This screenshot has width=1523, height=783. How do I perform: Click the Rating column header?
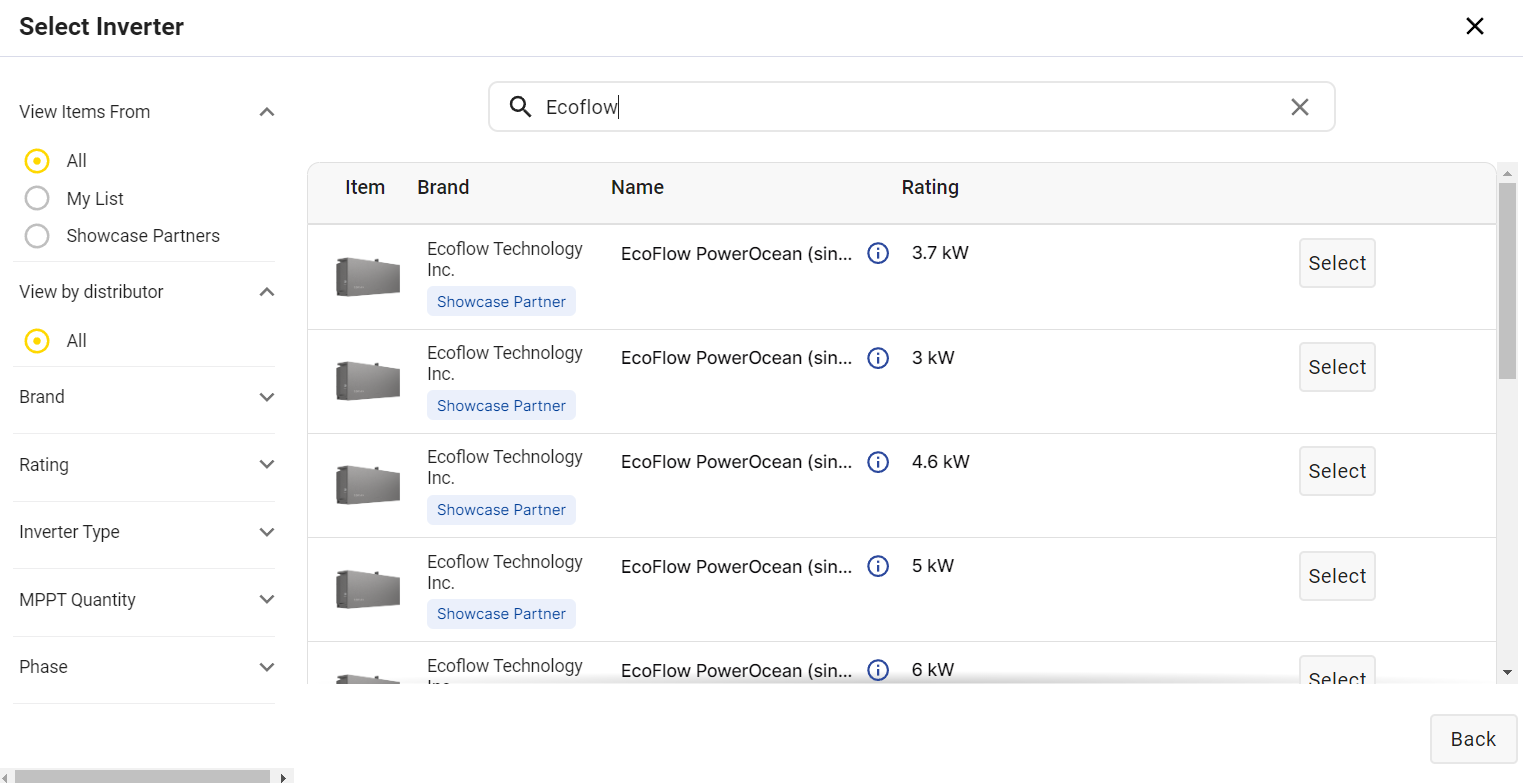coord(930,187)
